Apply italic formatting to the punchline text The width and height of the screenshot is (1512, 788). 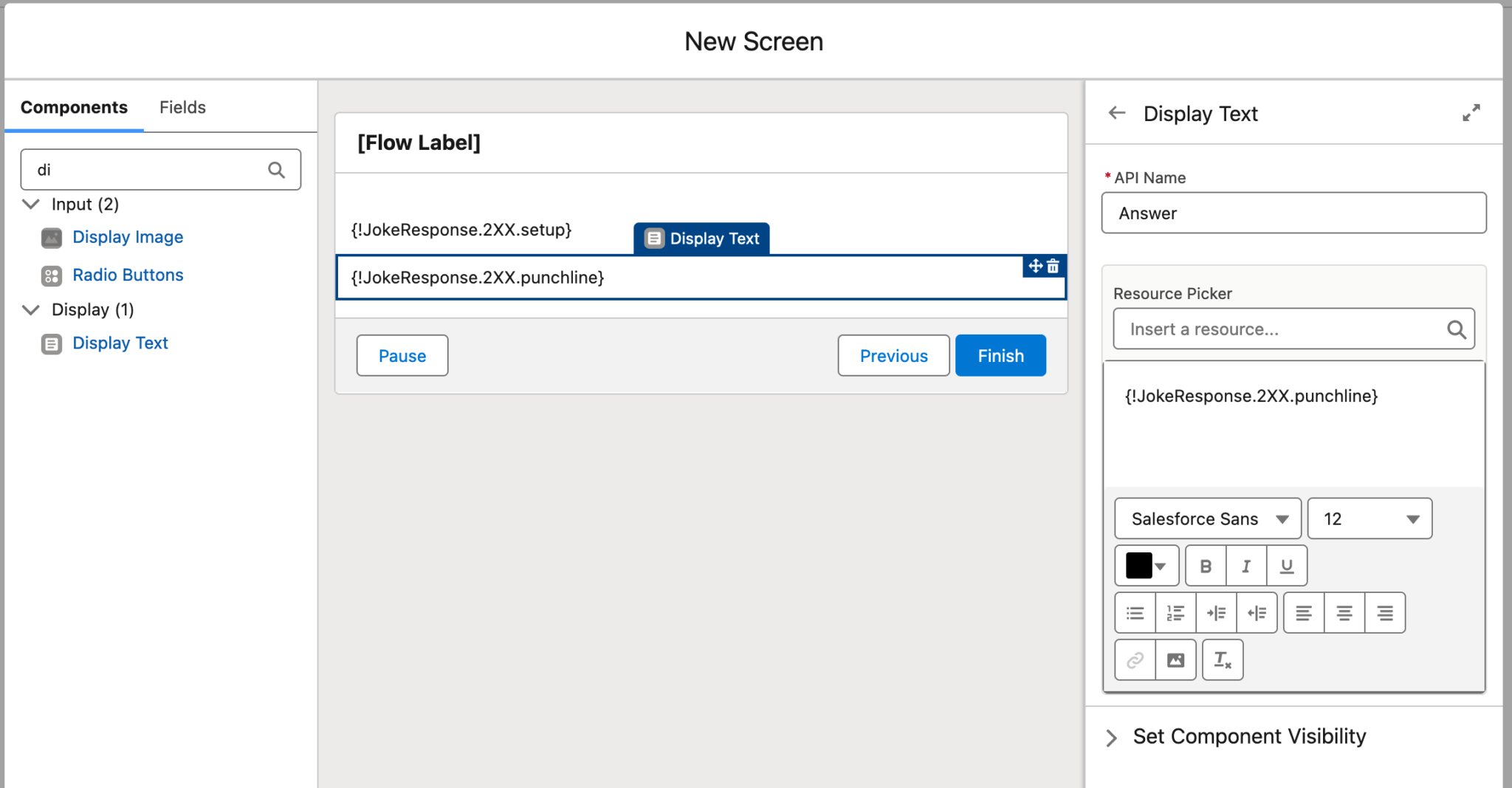click(x=1246, y=565)
